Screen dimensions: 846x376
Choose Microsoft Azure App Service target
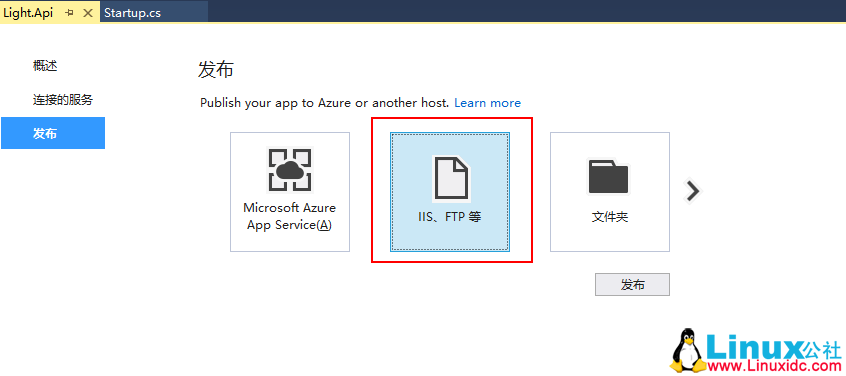point(290,192)
